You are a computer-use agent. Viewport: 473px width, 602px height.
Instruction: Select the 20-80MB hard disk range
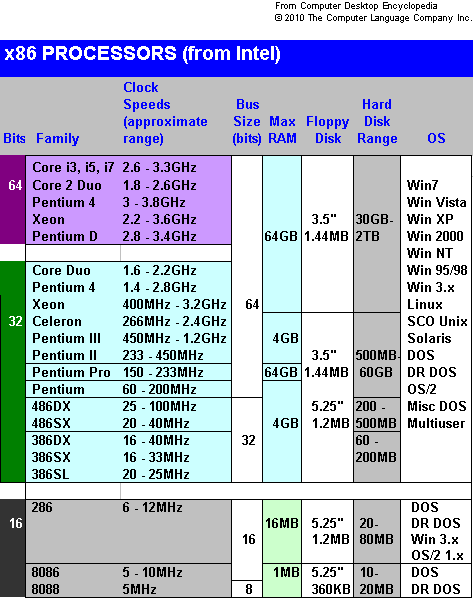pyautogui.click(x=376, y=531)
